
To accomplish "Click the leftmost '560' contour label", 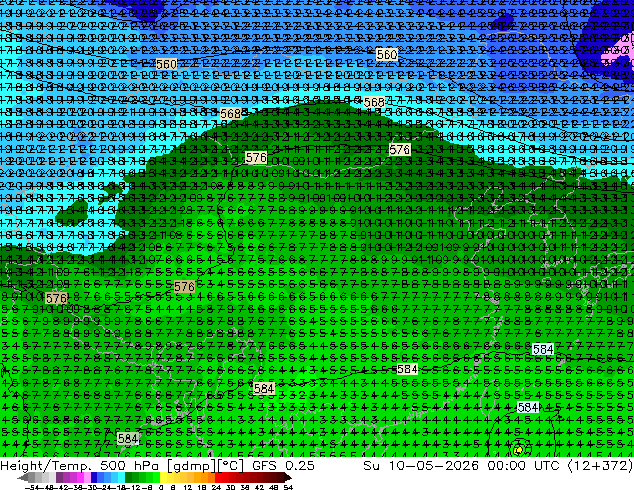I will click(x=166, y=64).
